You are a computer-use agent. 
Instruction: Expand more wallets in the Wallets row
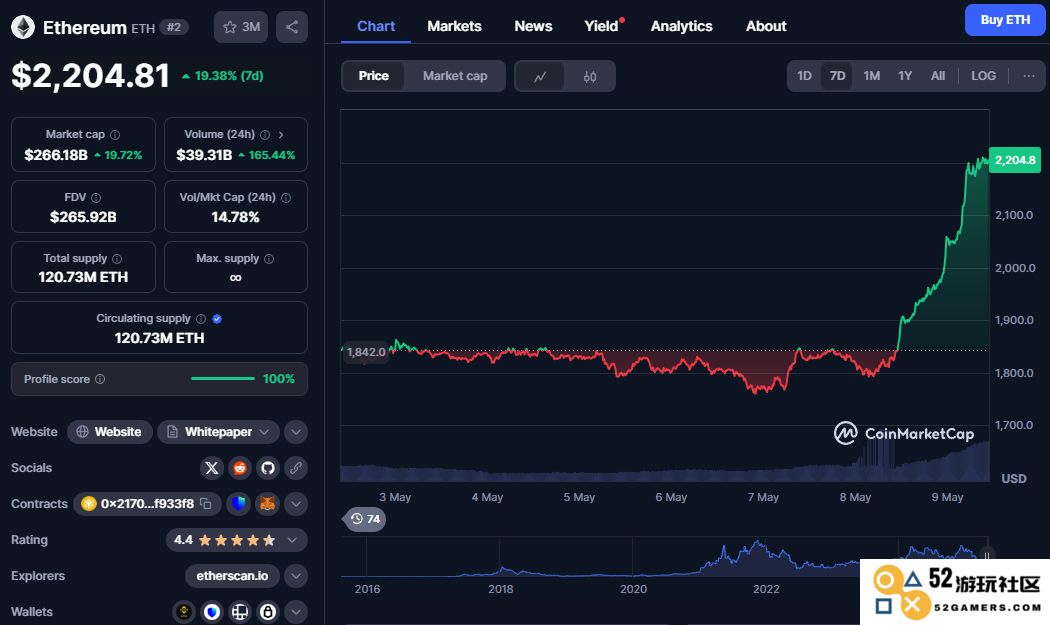pyautogui.click(x=296, y=612)
